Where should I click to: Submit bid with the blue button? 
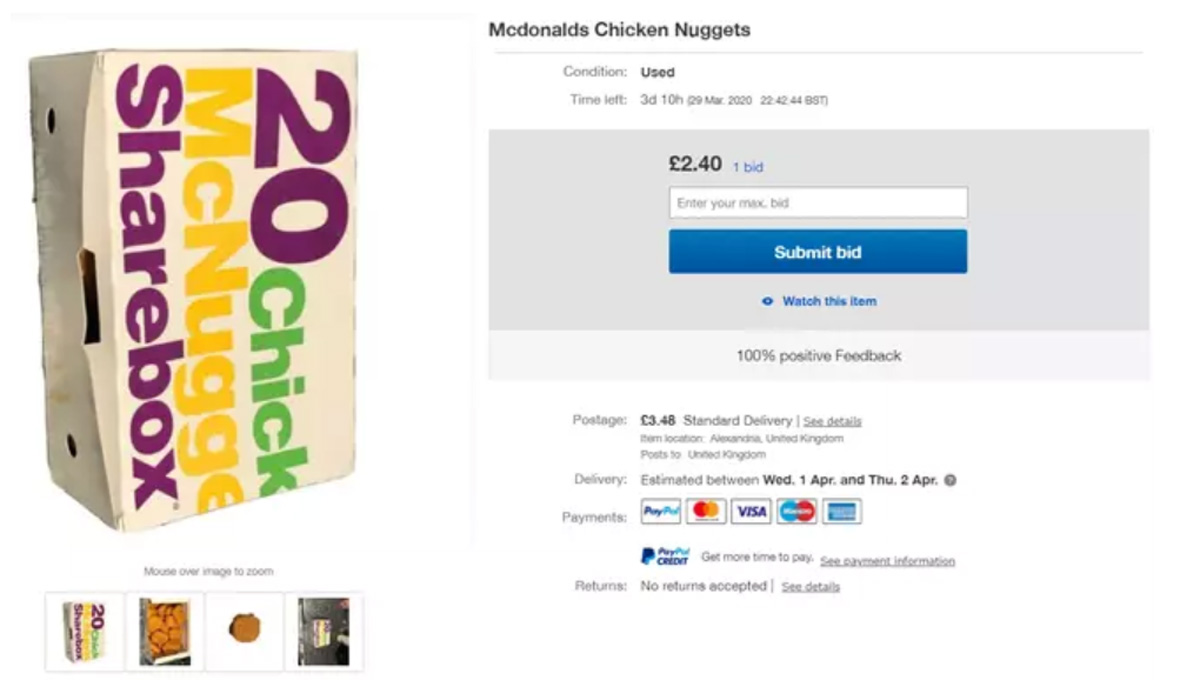[x=817, y=252]
